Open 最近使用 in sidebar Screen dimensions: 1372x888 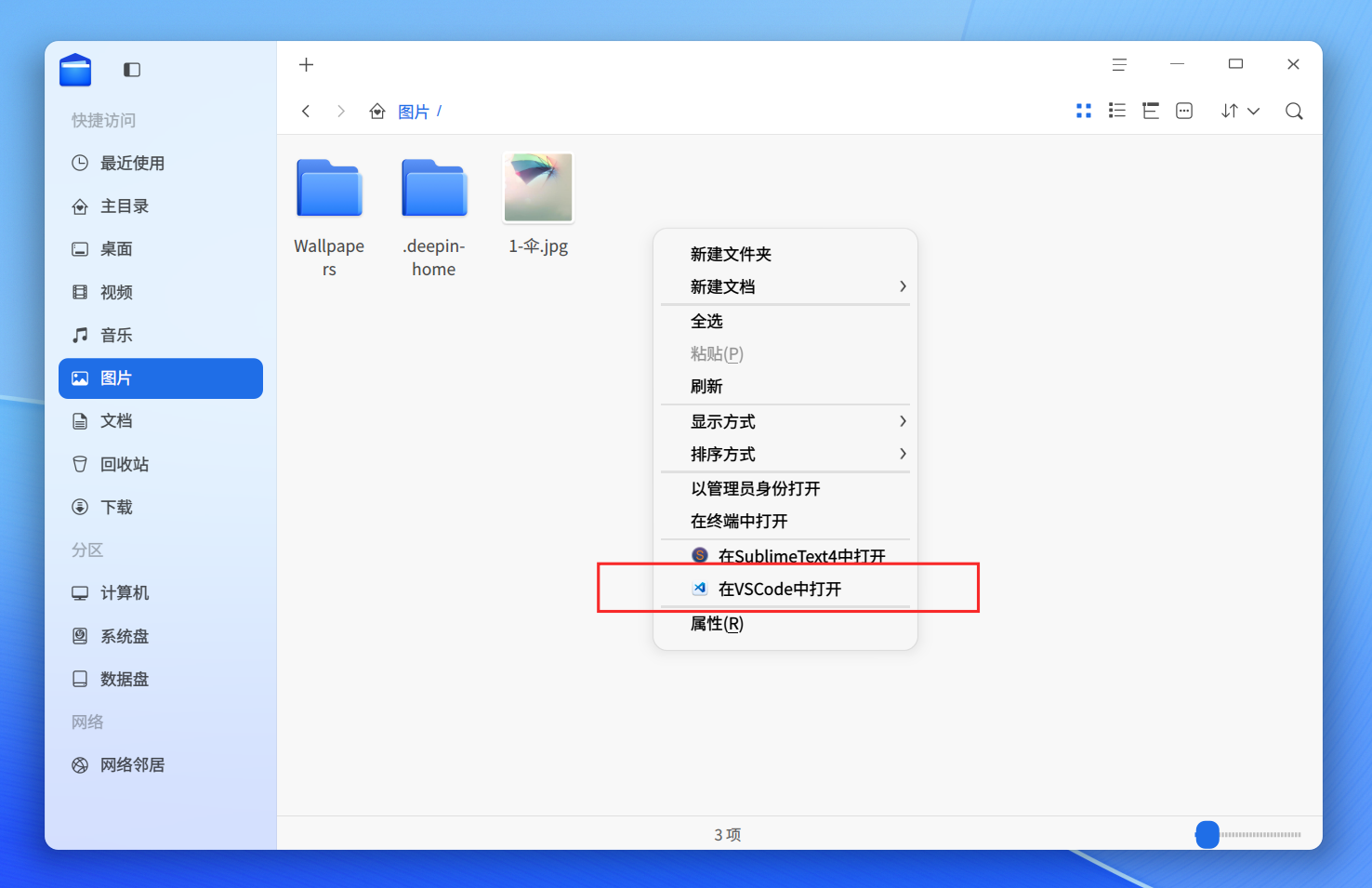tap(161, 164)
